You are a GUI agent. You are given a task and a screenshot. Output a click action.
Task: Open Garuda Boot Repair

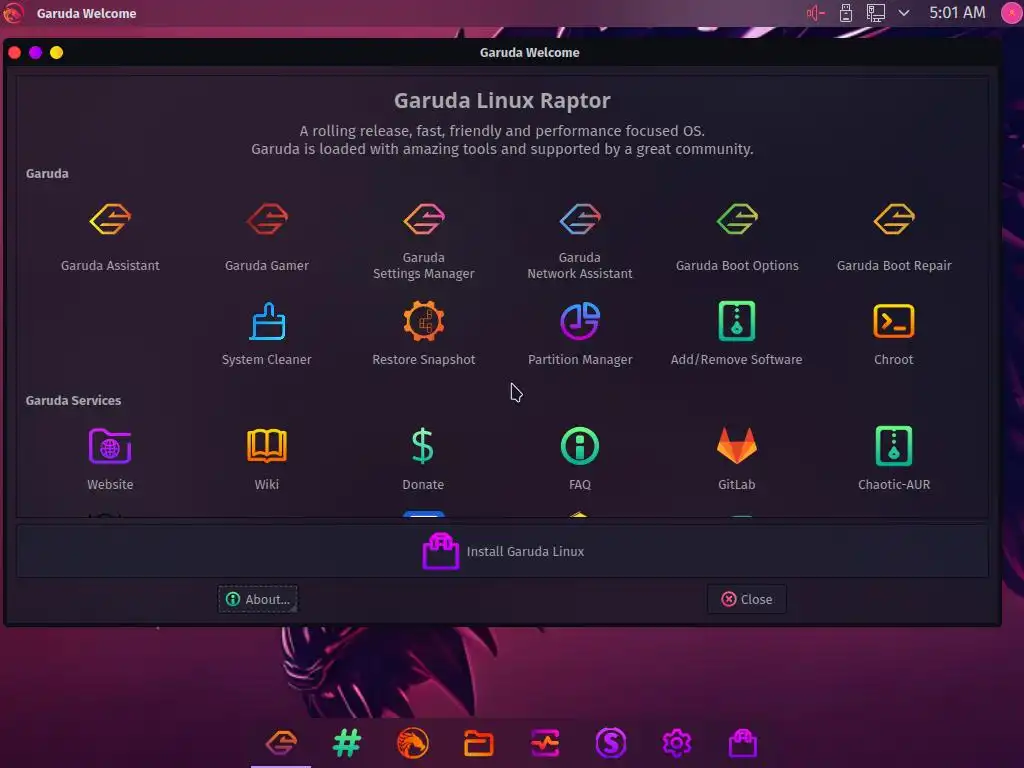(x=894, y=237)
